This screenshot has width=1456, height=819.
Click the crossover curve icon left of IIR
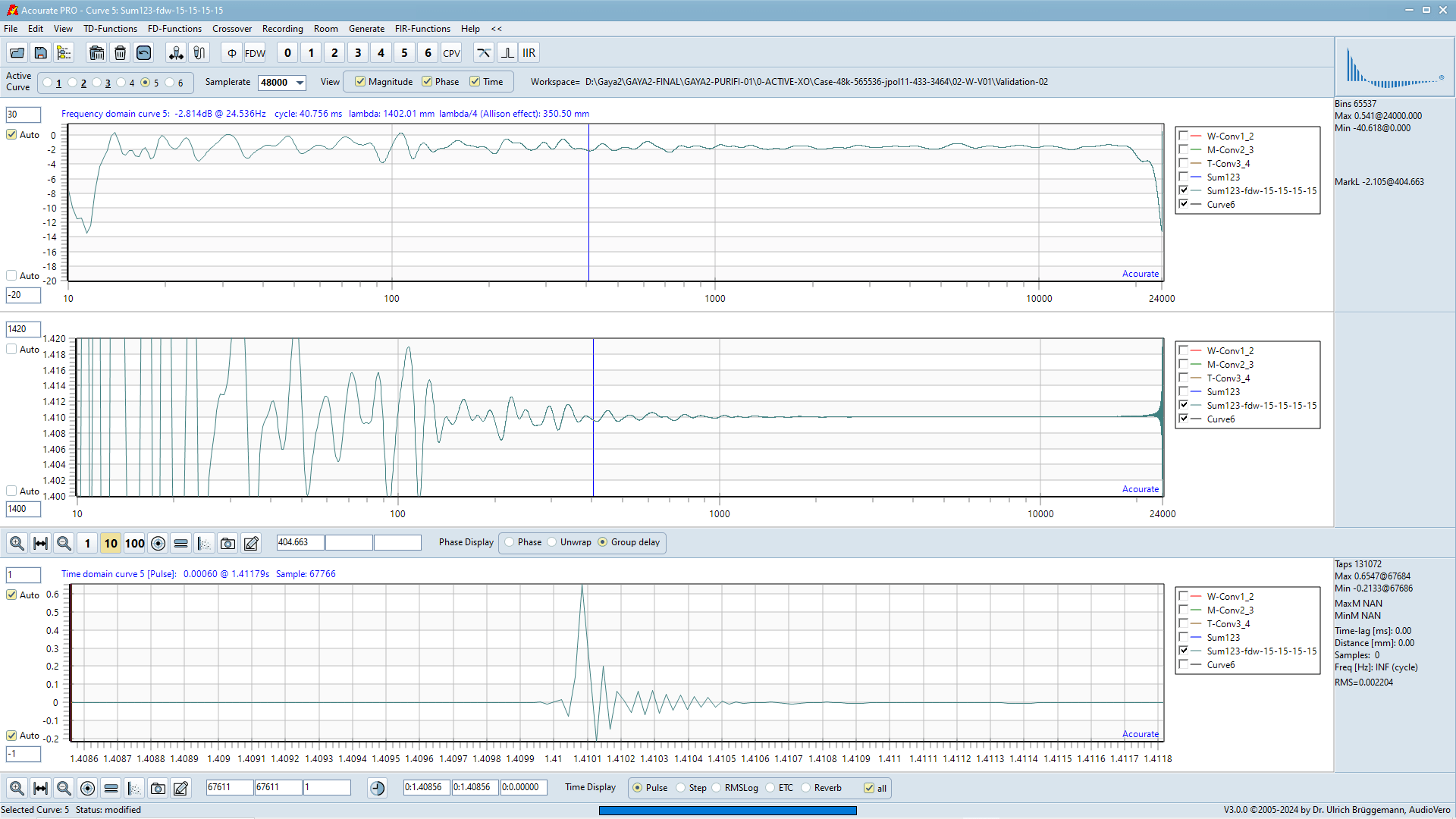click(483, 53)
